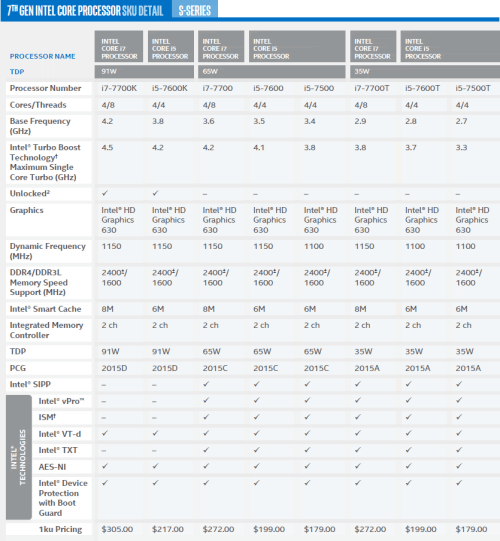Click the Intel Core i5 Processor header above i5-7600K

point(171,47)
